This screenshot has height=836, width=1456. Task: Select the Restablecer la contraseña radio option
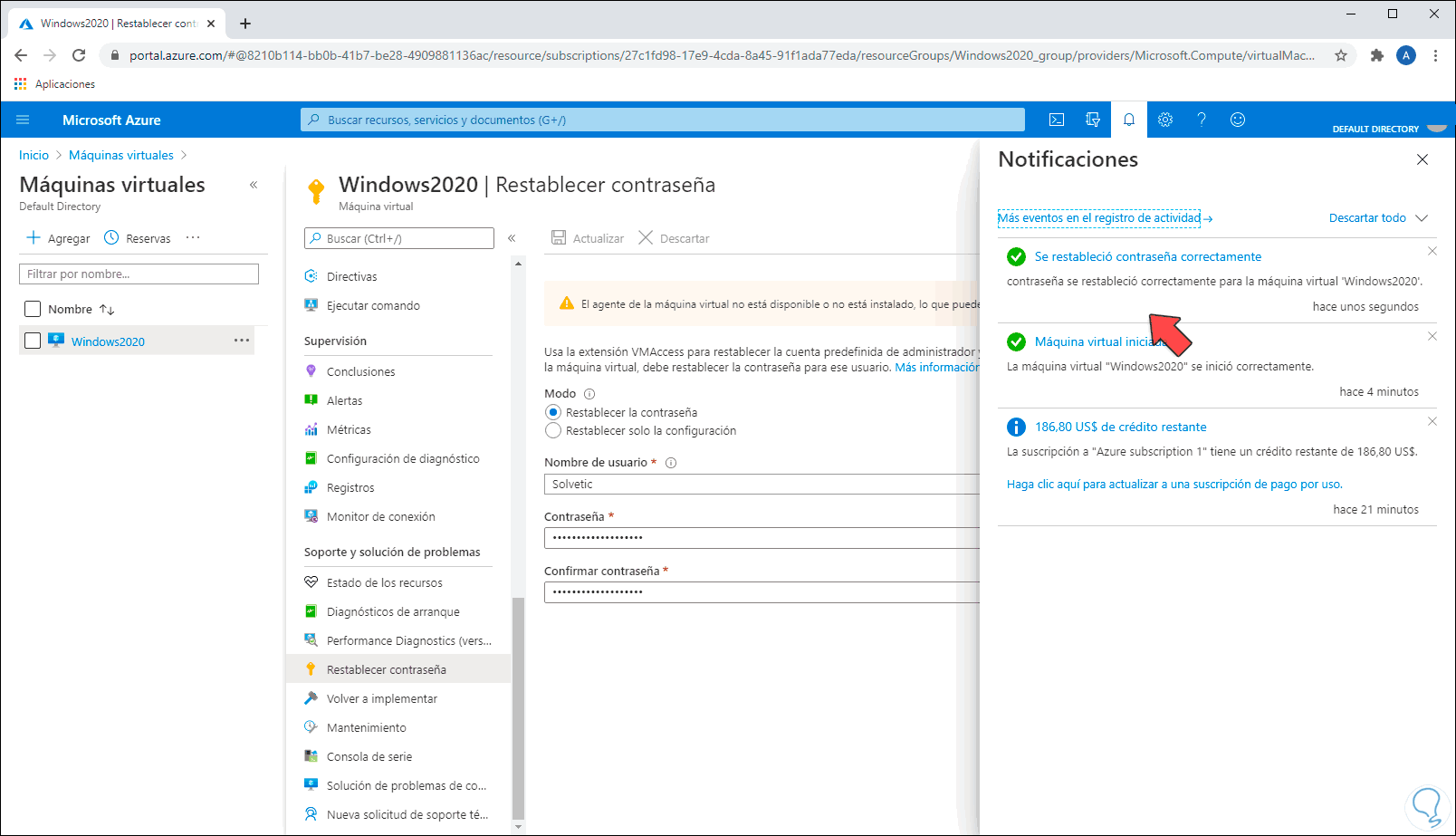(x=553, y=412)
